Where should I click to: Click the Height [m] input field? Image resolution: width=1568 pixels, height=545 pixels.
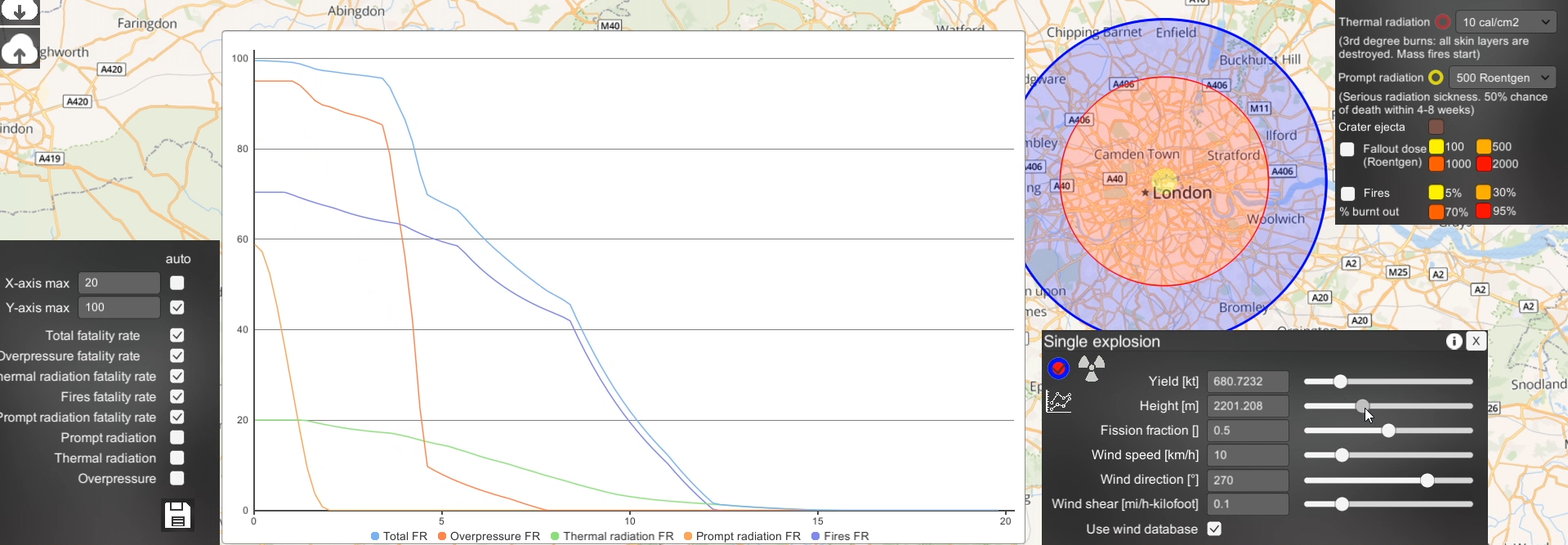(1248, 406)
